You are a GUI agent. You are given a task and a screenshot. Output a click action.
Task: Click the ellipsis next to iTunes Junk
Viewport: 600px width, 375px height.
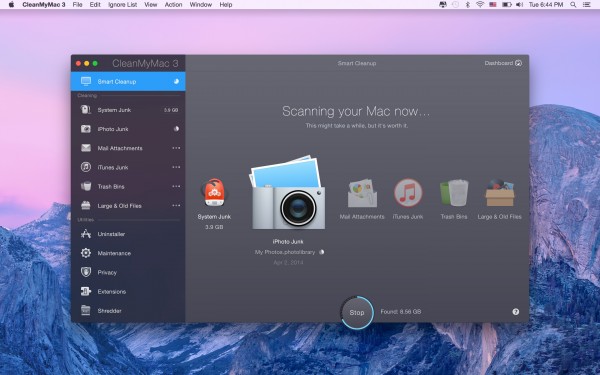click(176, 167)
